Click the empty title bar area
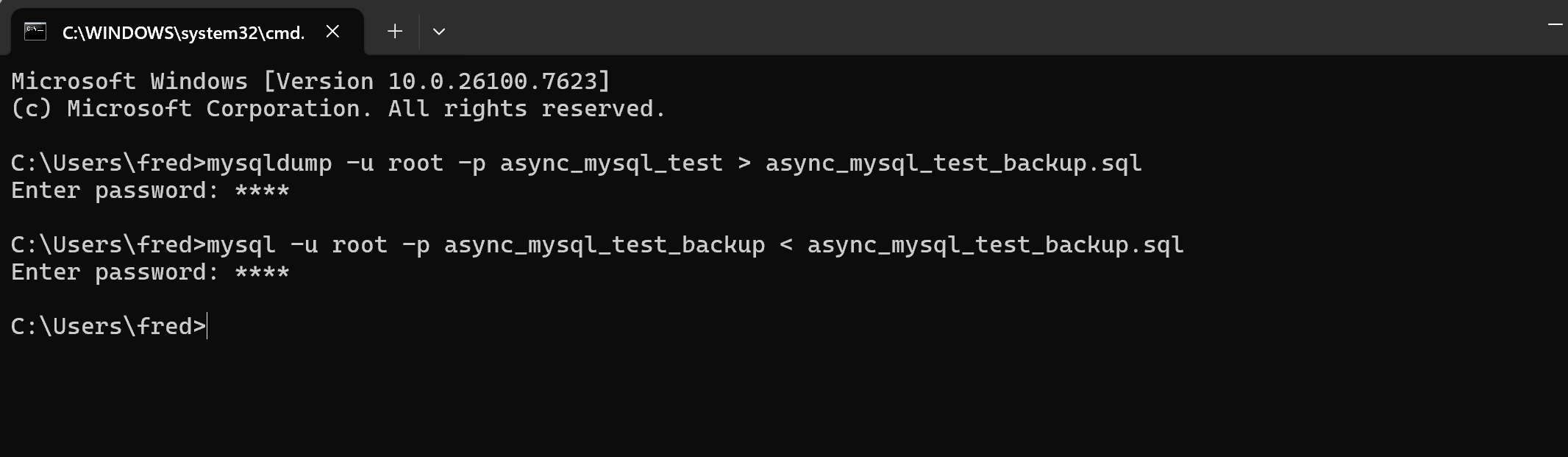 click(956, 28)
